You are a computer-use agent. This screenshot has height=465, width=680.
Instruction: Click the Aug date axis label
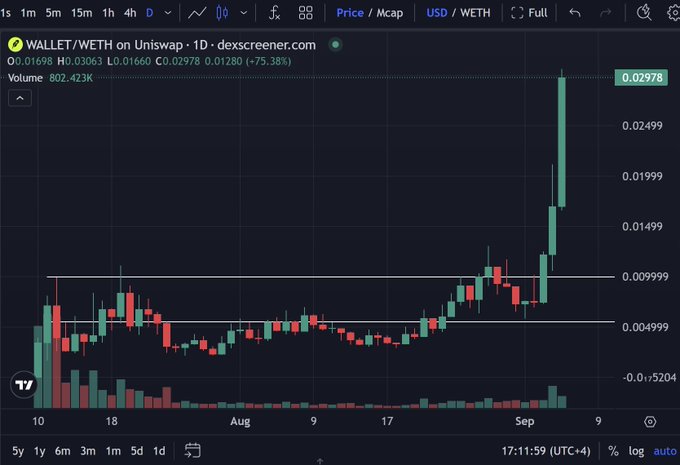coord(240,422)
